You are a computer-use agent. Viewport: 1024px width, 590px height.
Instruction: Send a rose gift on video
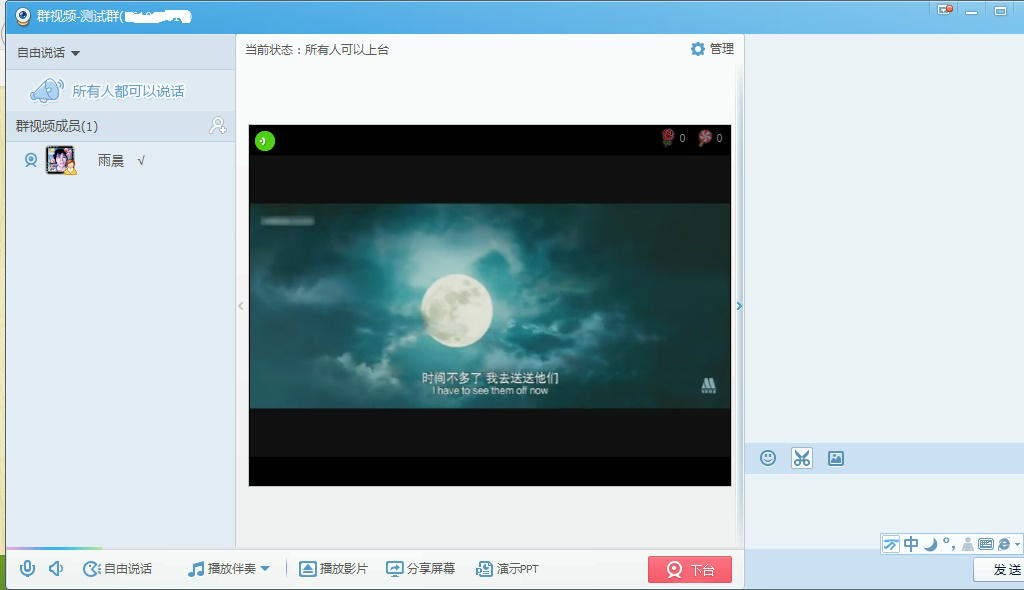point(667,137)
